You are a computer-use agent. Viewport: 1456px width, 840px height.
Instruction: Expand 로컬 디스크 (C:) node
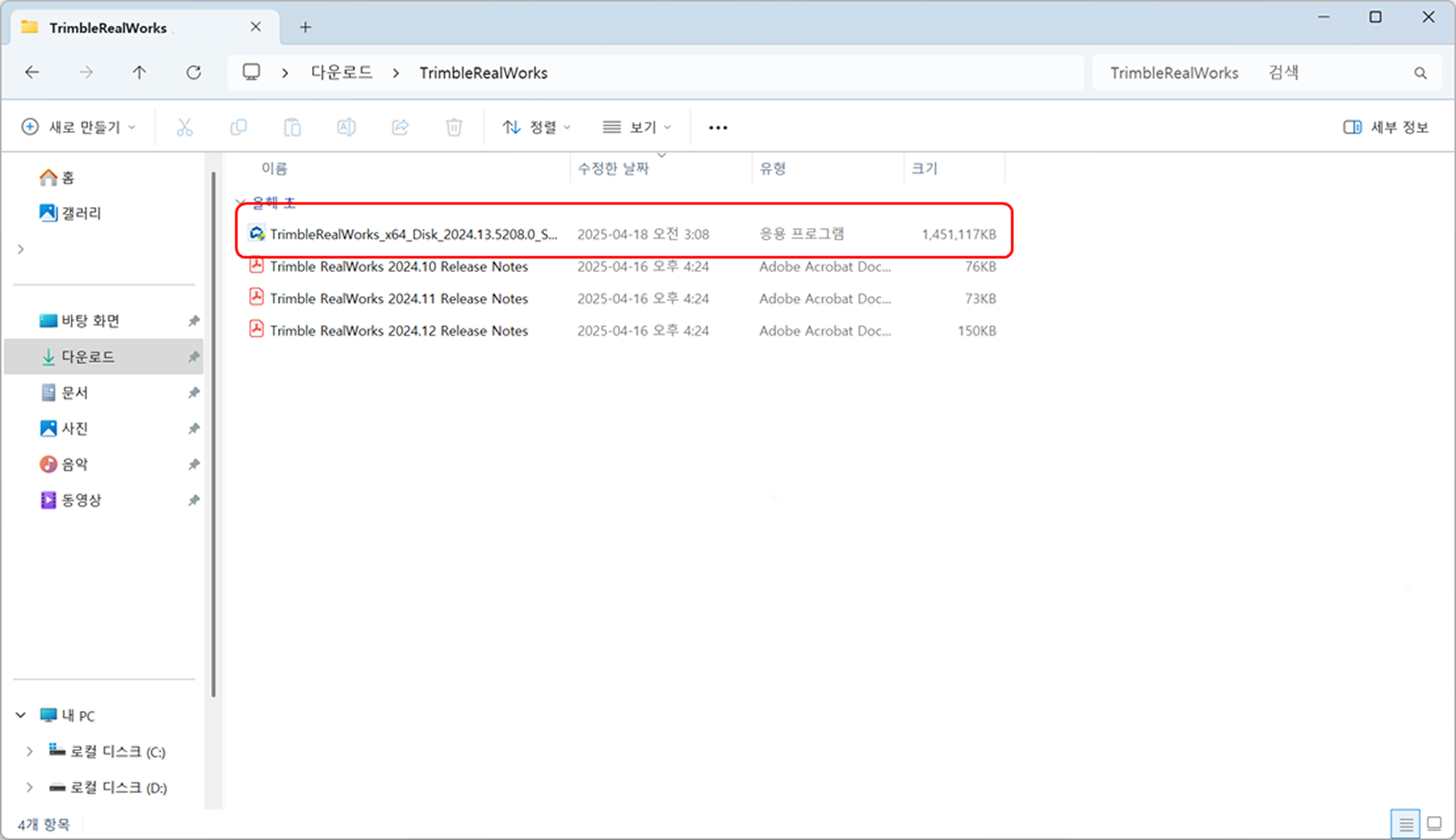(x=30, y=751)
